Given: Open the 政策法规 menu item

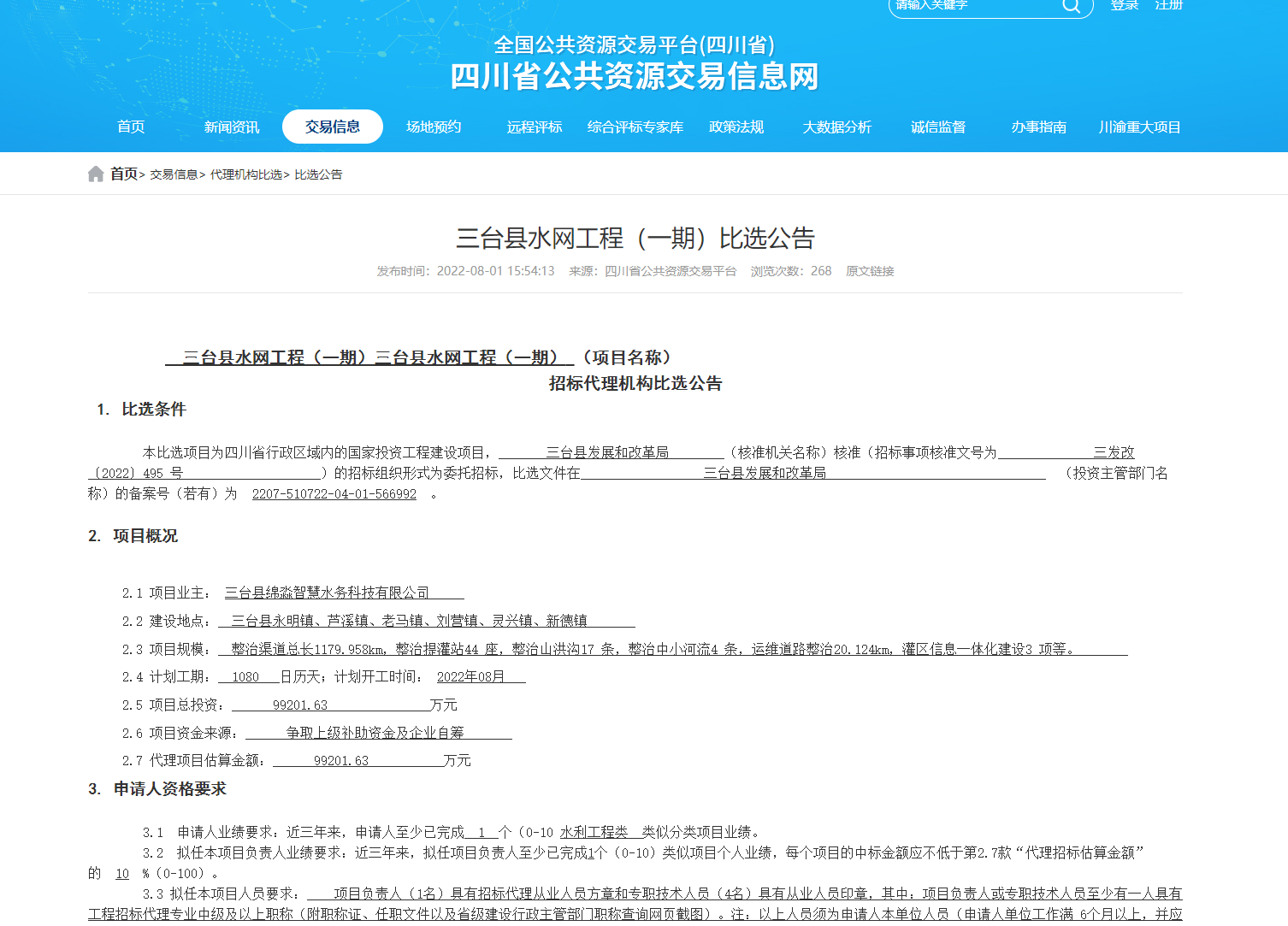Looking at the screenshot, I should [736, 127].
